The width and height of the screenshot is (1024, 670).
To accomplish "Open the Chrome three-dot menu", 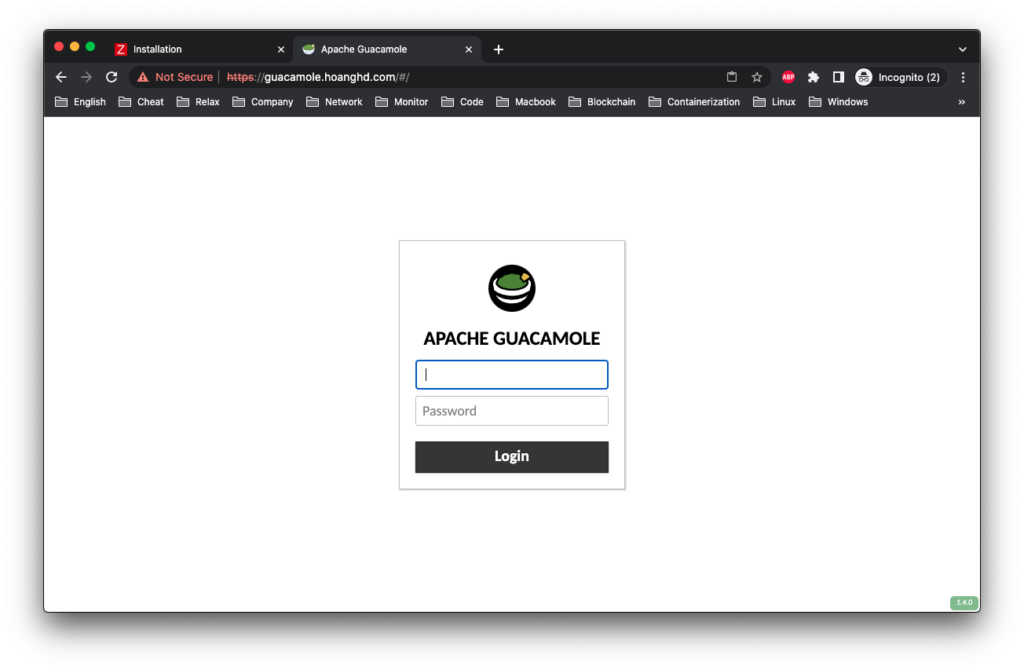I will pos(963,77).
